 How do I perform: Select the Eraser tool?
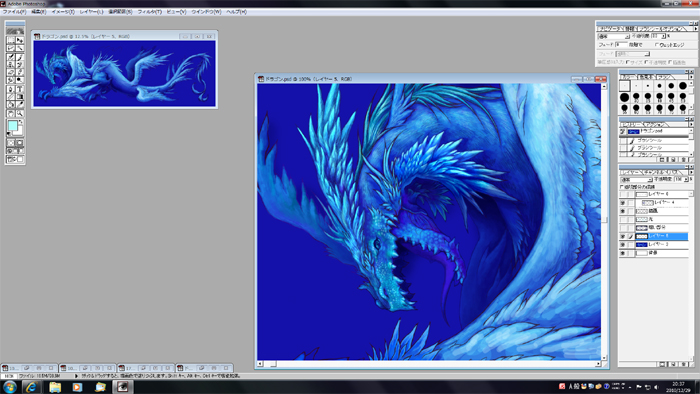11,72
